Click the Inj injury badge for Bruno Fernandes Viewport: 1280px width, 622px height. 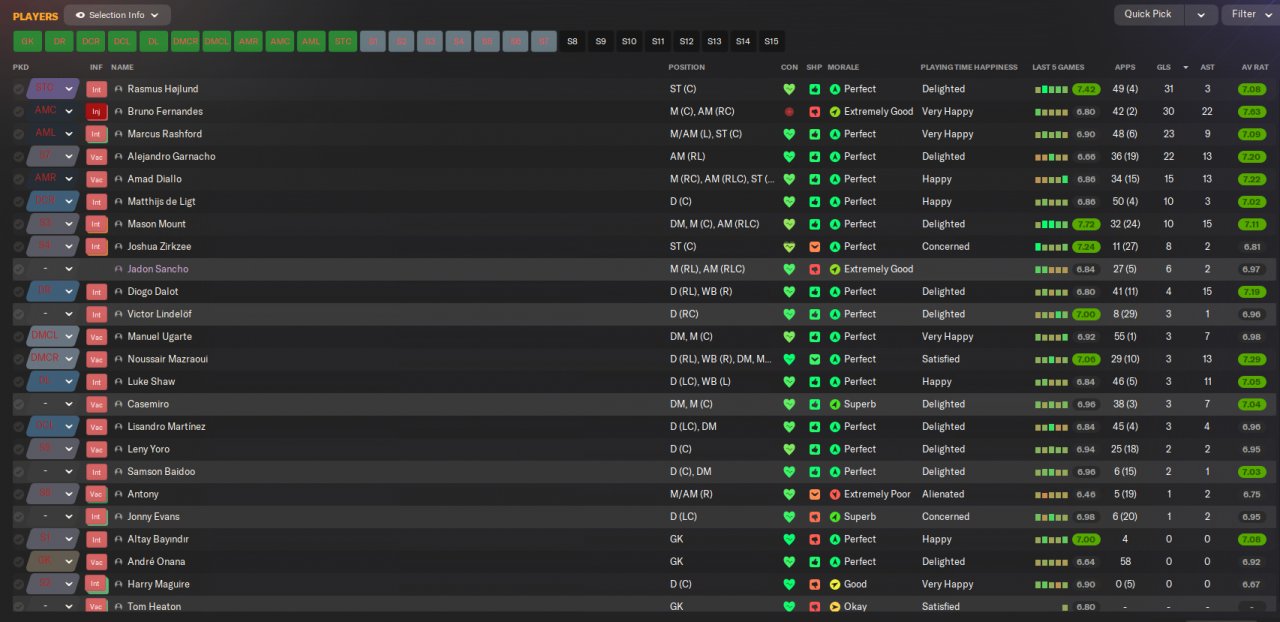coord(97,112)
